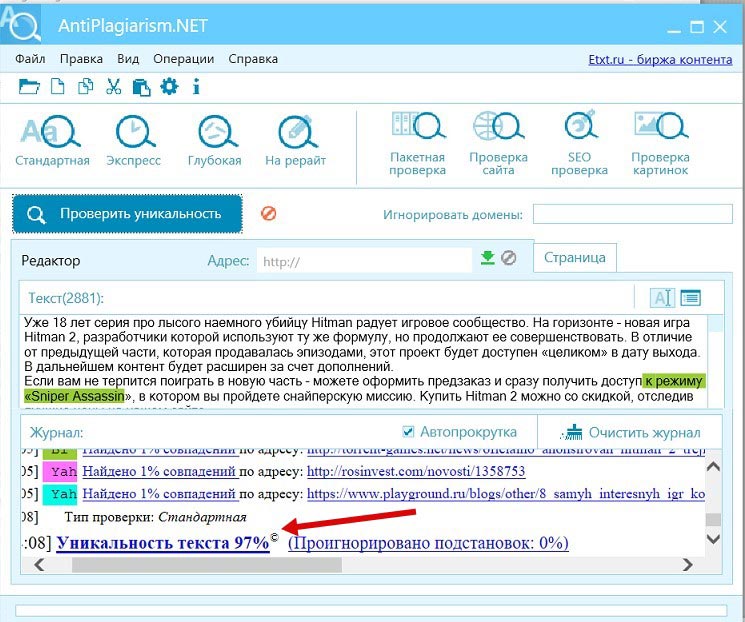Image resolution: width=745 pixels, height=622 pixels.
Task: Switch to the Страница tab
Action: (575, 258)
